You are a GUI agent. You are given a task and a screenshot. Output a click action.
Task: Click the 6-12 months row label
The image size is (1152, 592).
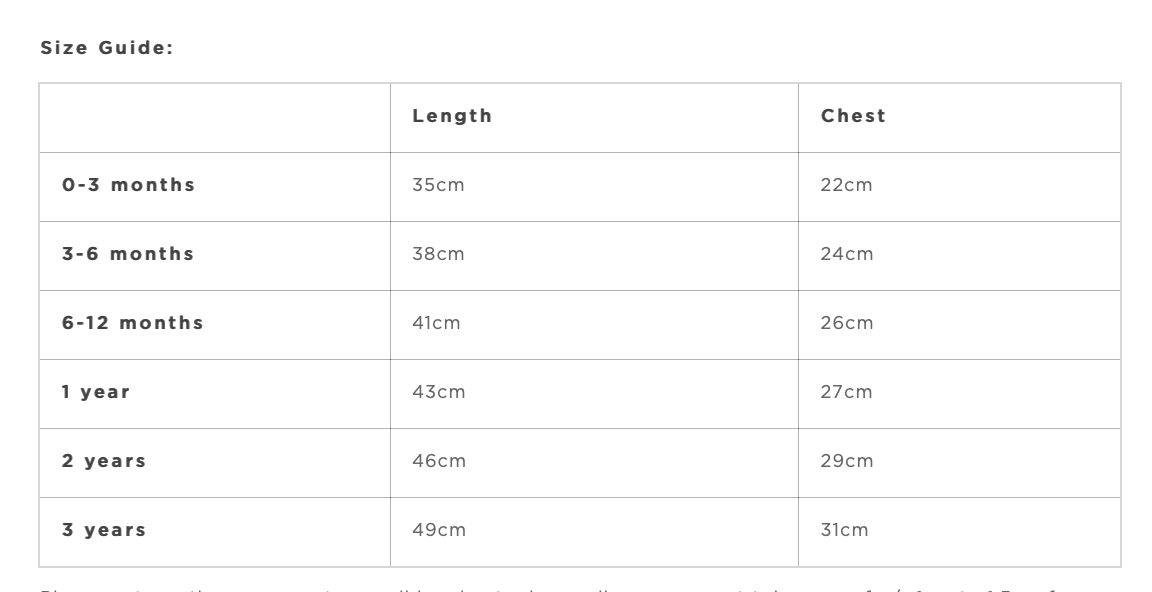pos(132,323)
